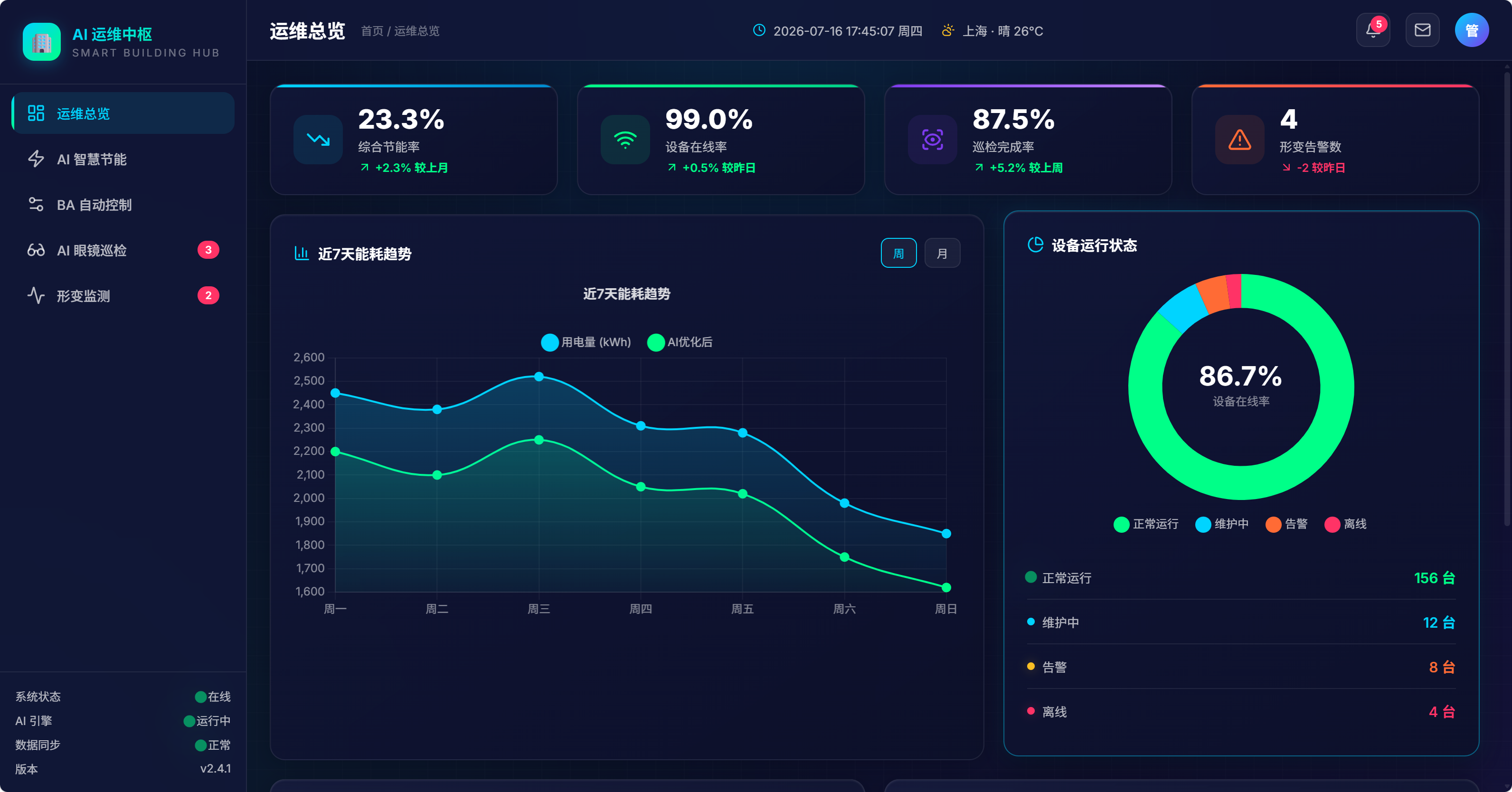Viewport: 1512px width, 792px height.
Task: Toggle the 维护中 donut legend item
Action: point(1221,524)
